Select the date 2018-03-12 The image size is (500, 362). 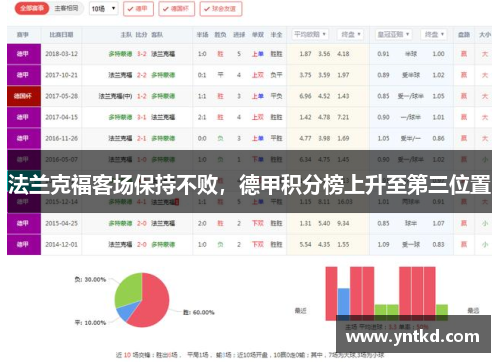click(x=61, y=54)
